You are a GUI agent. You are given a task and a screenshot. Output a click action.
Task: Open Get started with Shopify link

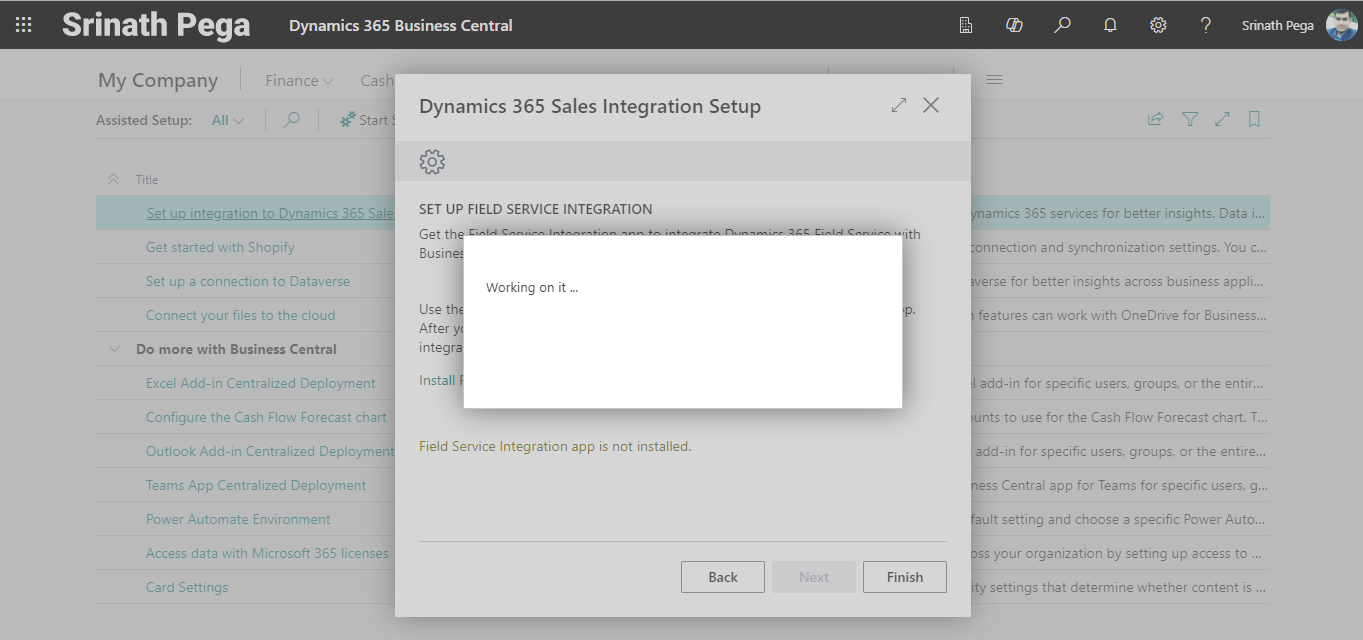click(220, 247)
